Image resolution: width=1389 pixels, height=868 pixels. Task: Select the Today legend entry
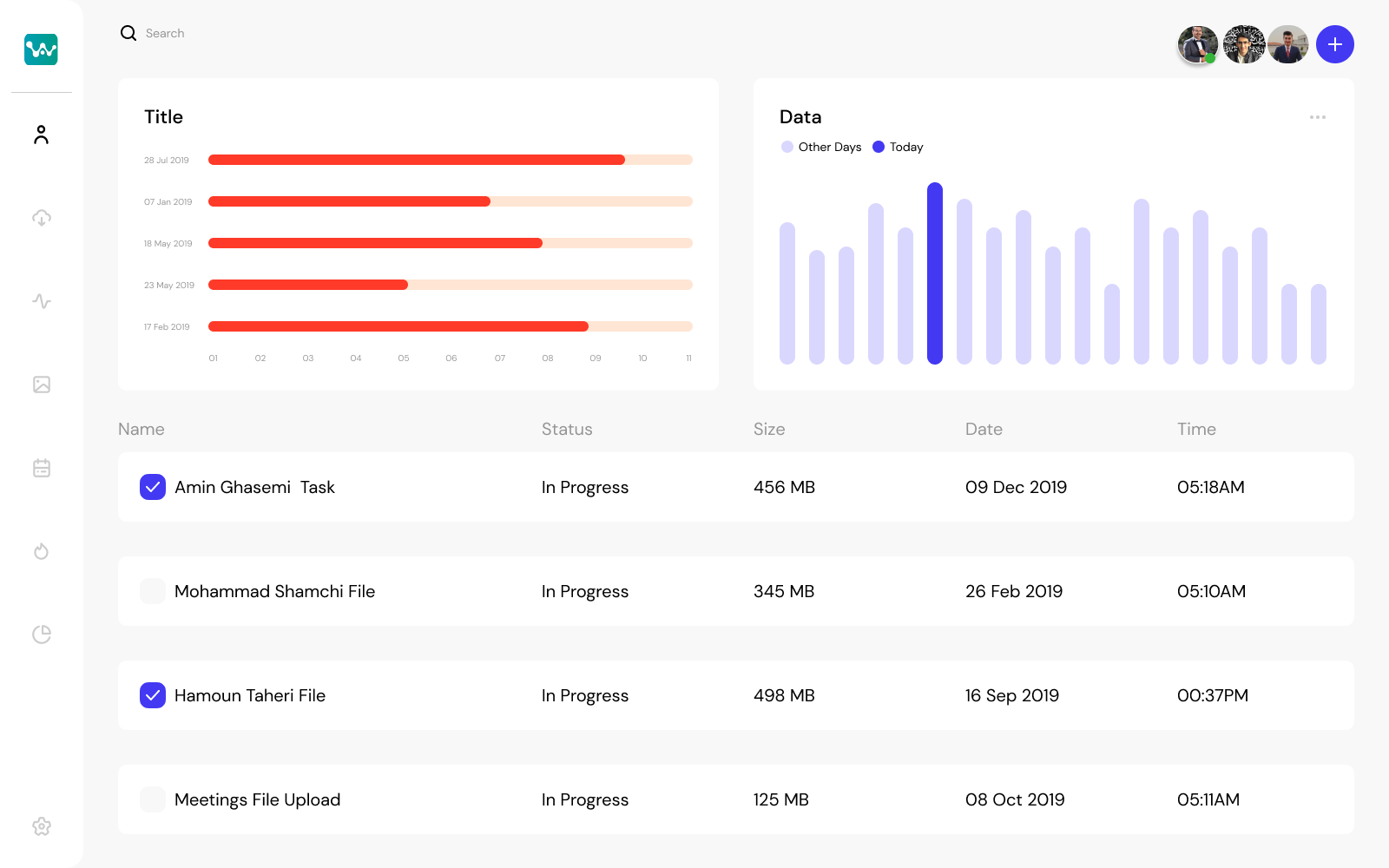coord(897,147)
